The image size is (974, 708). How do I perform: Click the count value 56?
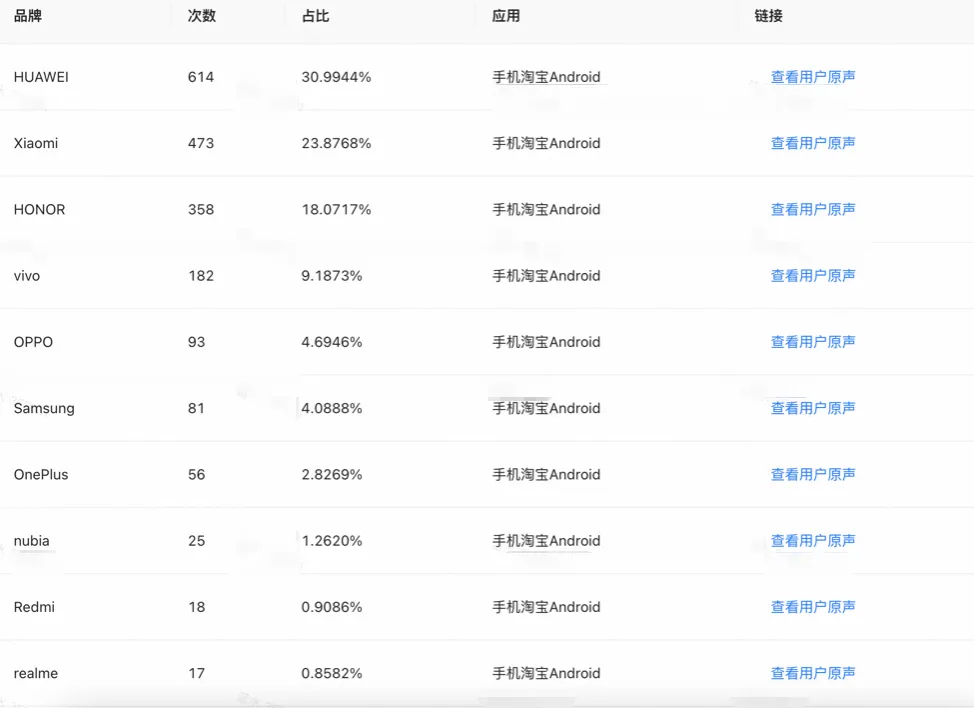[x=196, y=474]
